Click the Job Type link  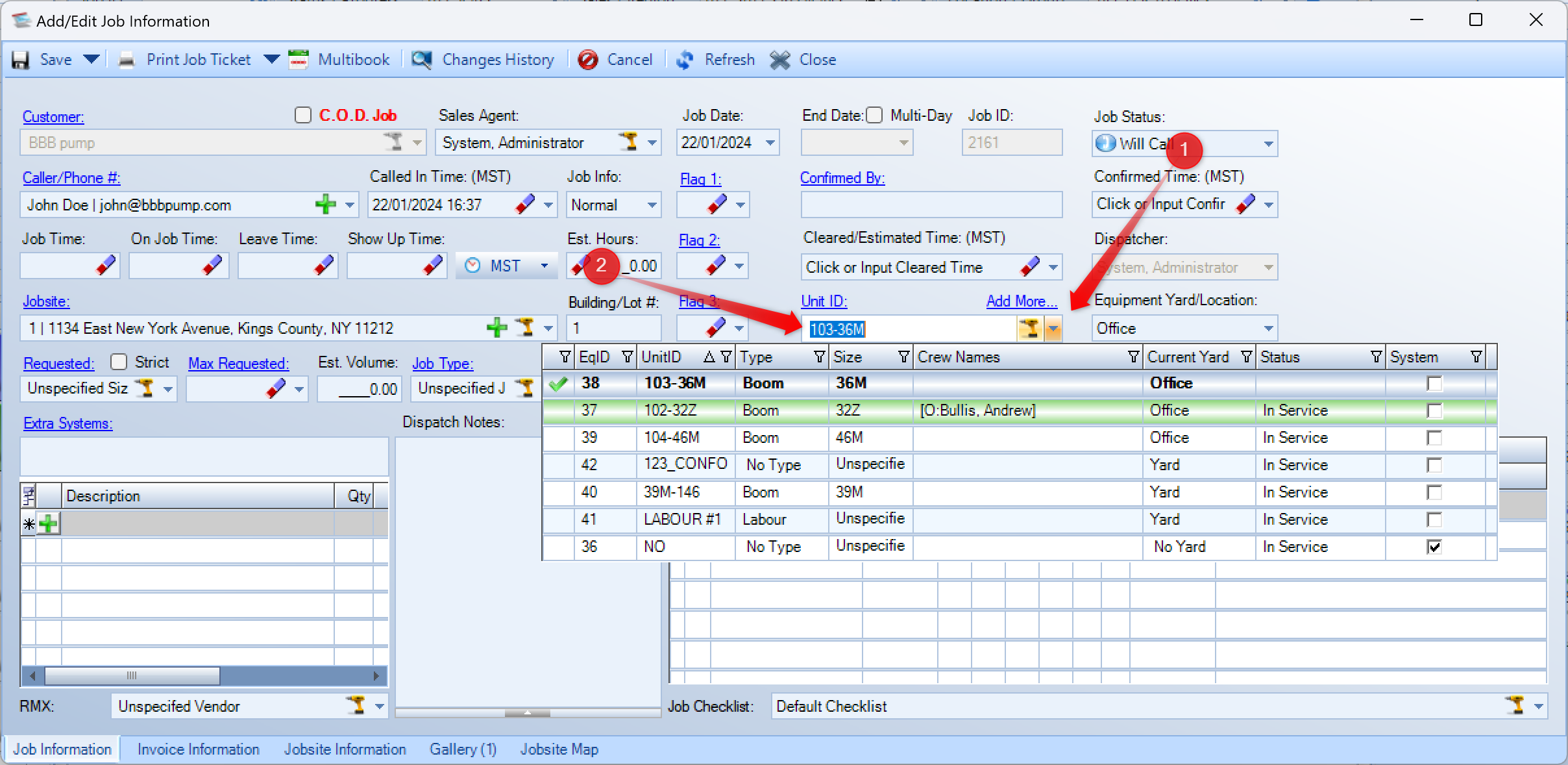443,364
